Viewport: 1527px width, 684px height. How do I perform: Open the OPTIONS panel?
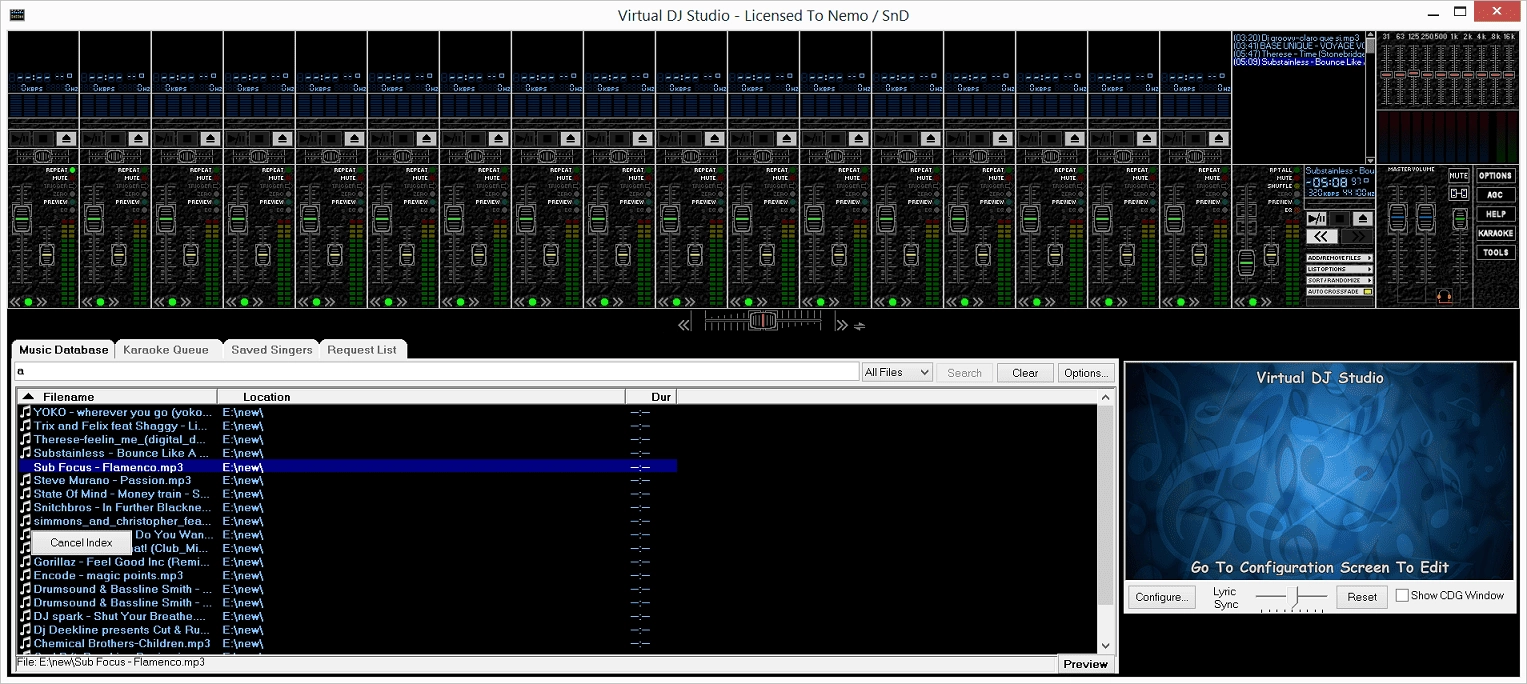coord(1496,176)
